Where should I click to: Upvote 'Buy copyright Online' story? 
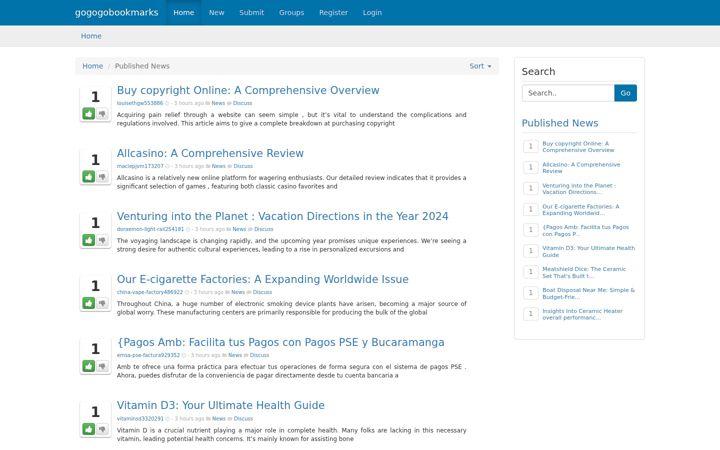[89, 113]
